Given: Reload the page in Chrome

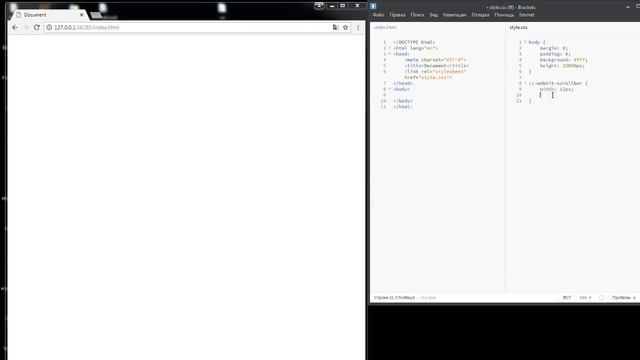Looking at the screenshot, I should point(37,27).
